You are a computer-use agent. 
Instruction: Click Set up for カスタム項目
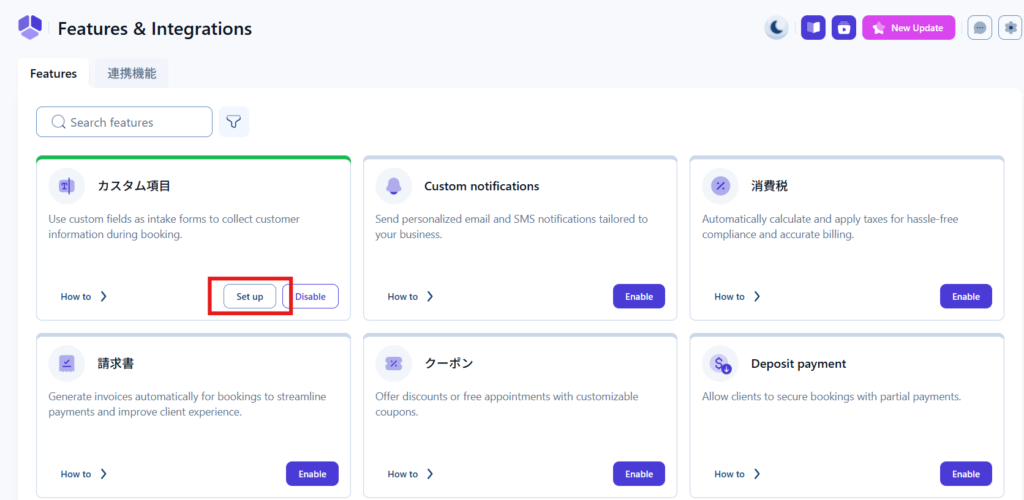point(250,297)
